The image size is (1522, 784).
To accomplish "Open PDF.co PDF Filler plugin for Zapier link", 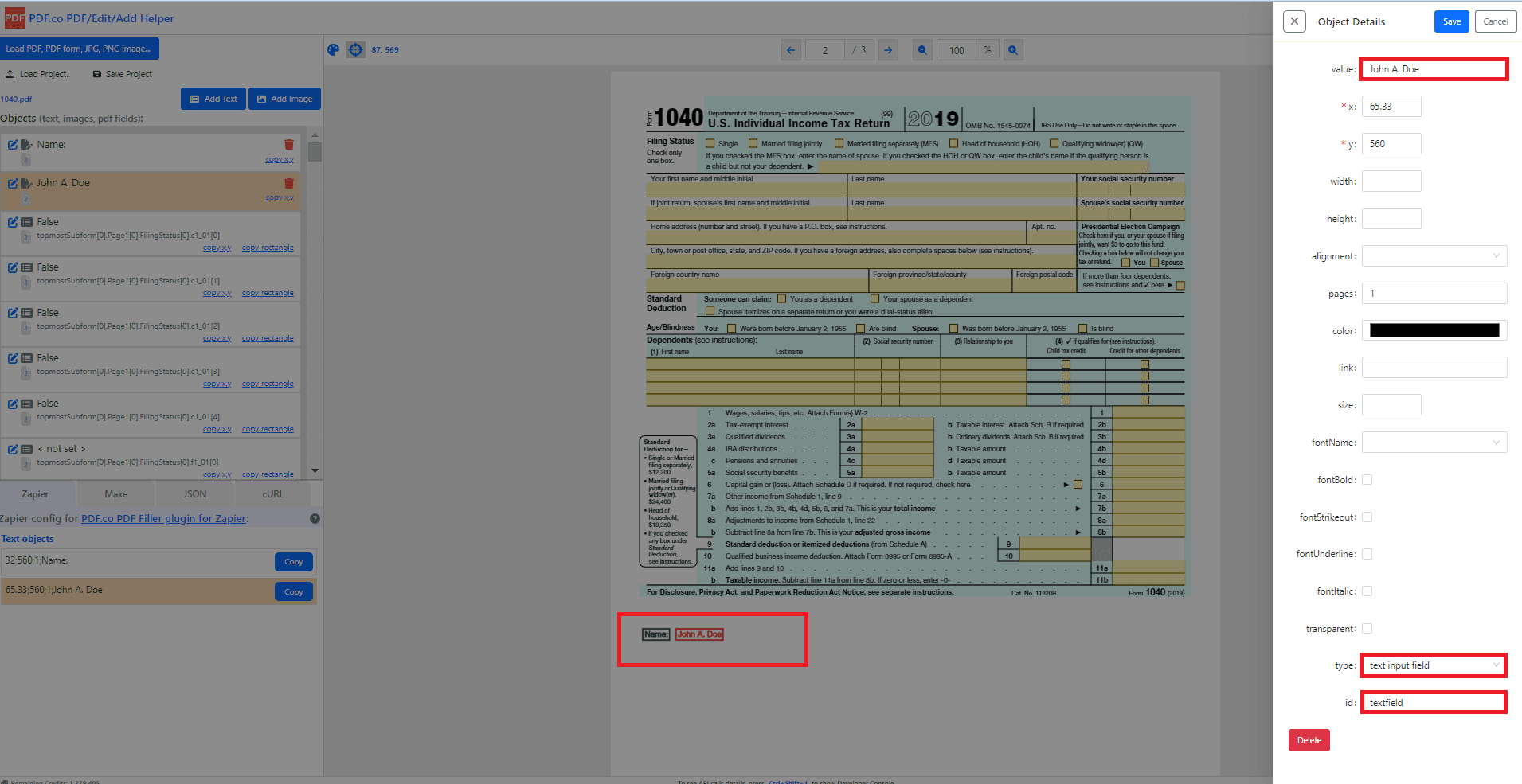I will (x=163, y=519).
